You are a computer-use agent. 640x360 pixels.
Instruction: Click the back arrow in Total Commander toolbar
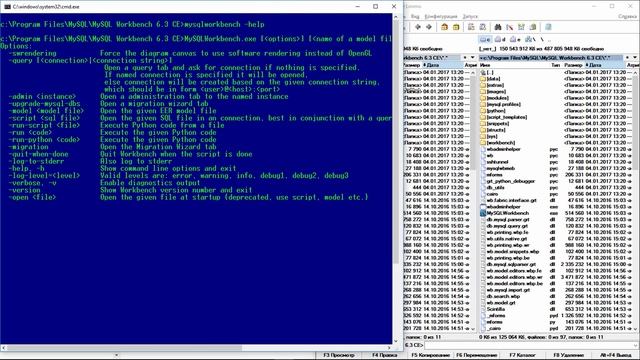tap(418, 27)
